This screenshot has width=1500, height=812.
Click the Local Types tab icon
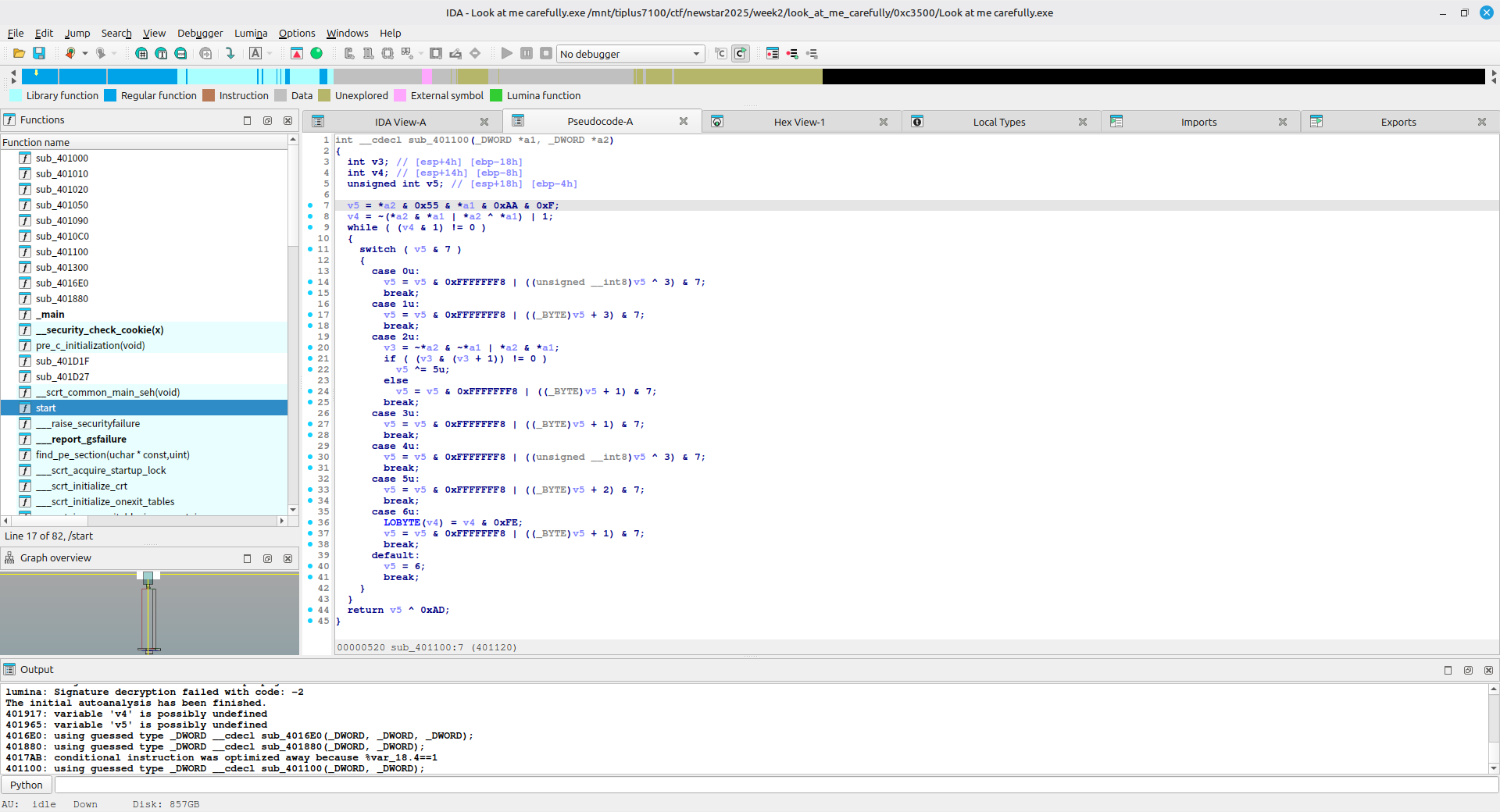(917, 122)
